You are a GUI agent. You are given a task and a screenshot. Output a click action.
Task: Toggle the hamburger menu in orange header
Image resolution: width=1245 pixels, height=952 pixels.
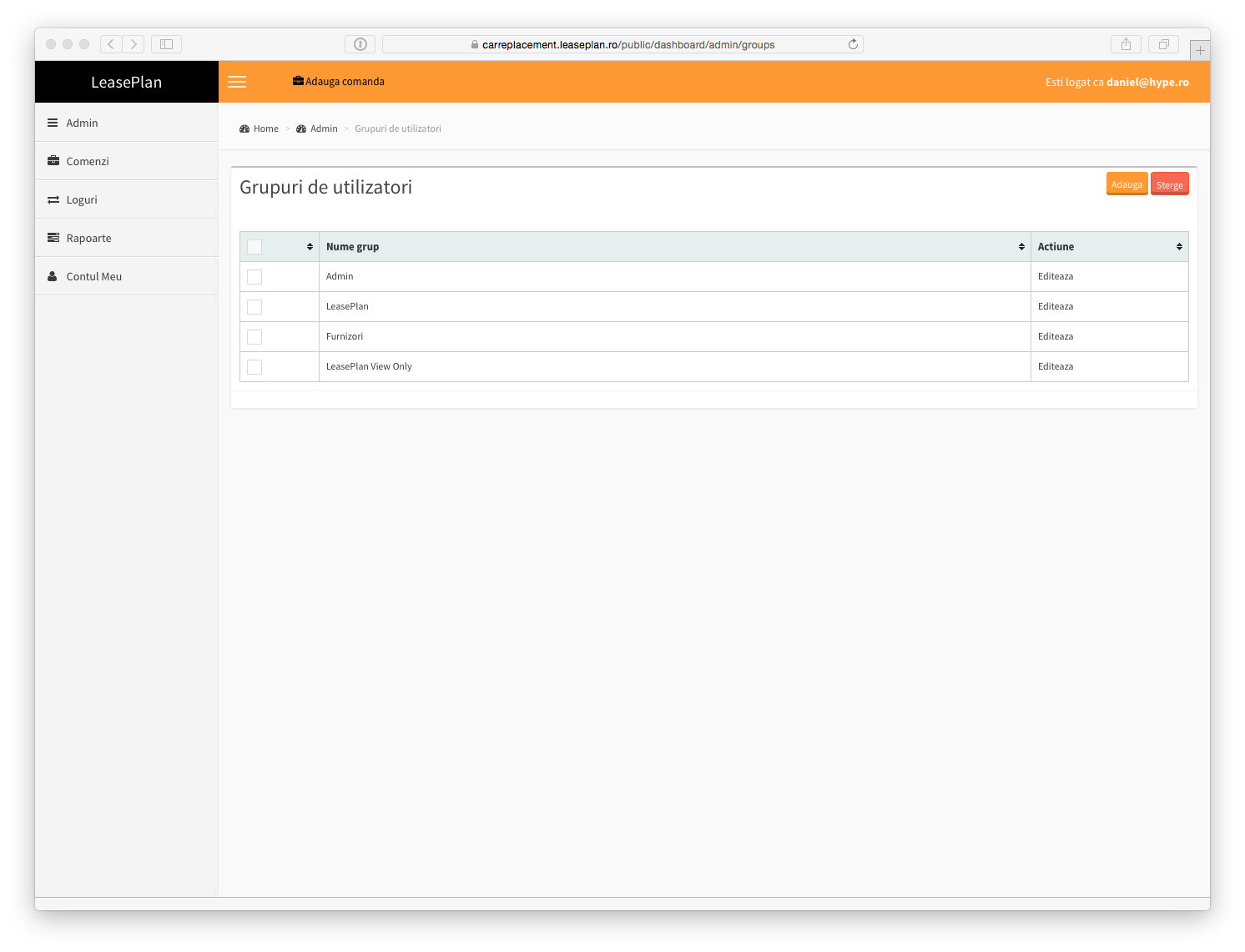pyautogui.click(x=237, y=82)
